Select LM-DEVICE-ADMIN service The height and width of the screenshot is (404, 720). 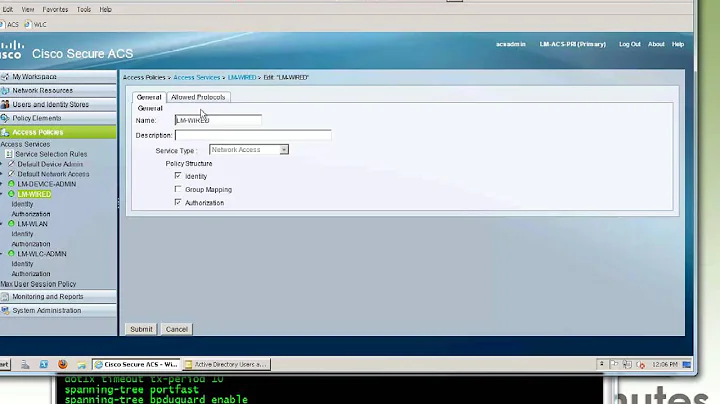click(47, 184)
